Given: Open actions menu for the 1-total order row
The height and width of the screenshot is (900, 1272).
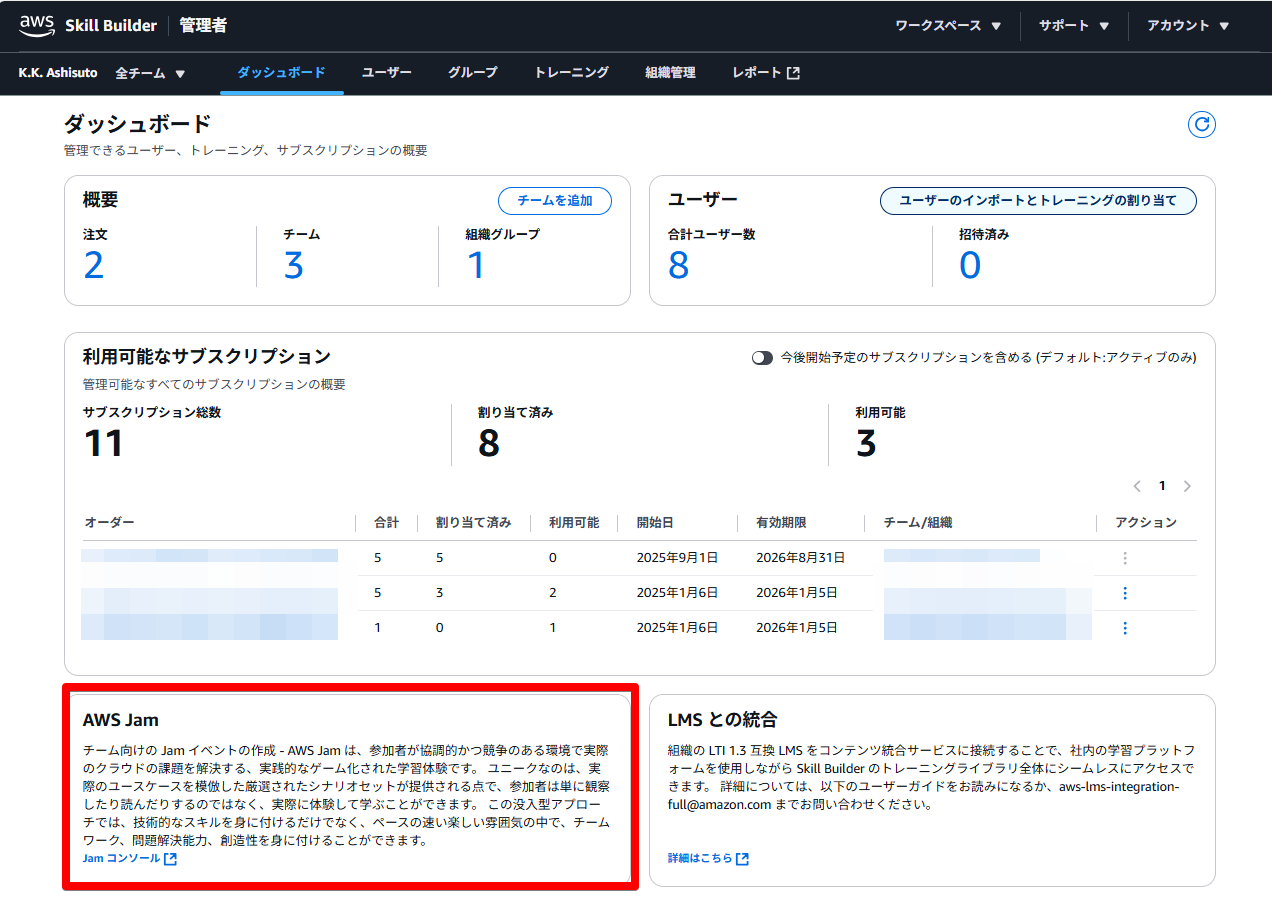Looking at the screenshot, I should [x=1125, y=628].
